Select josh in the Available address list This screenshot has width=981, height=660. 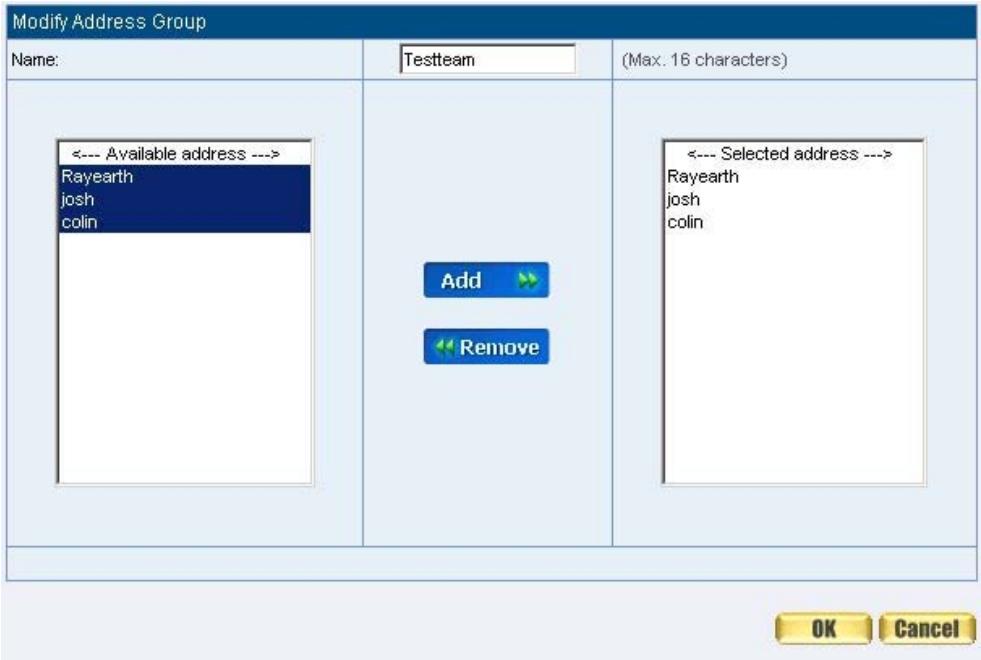(185, 199)
